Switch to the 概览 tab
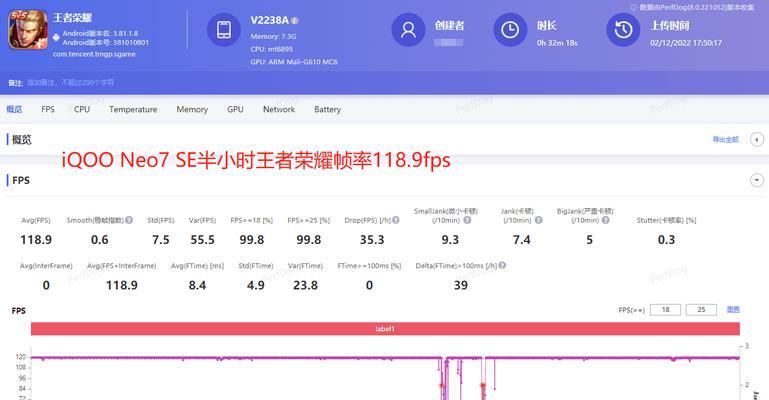 [x=14, y=109]
